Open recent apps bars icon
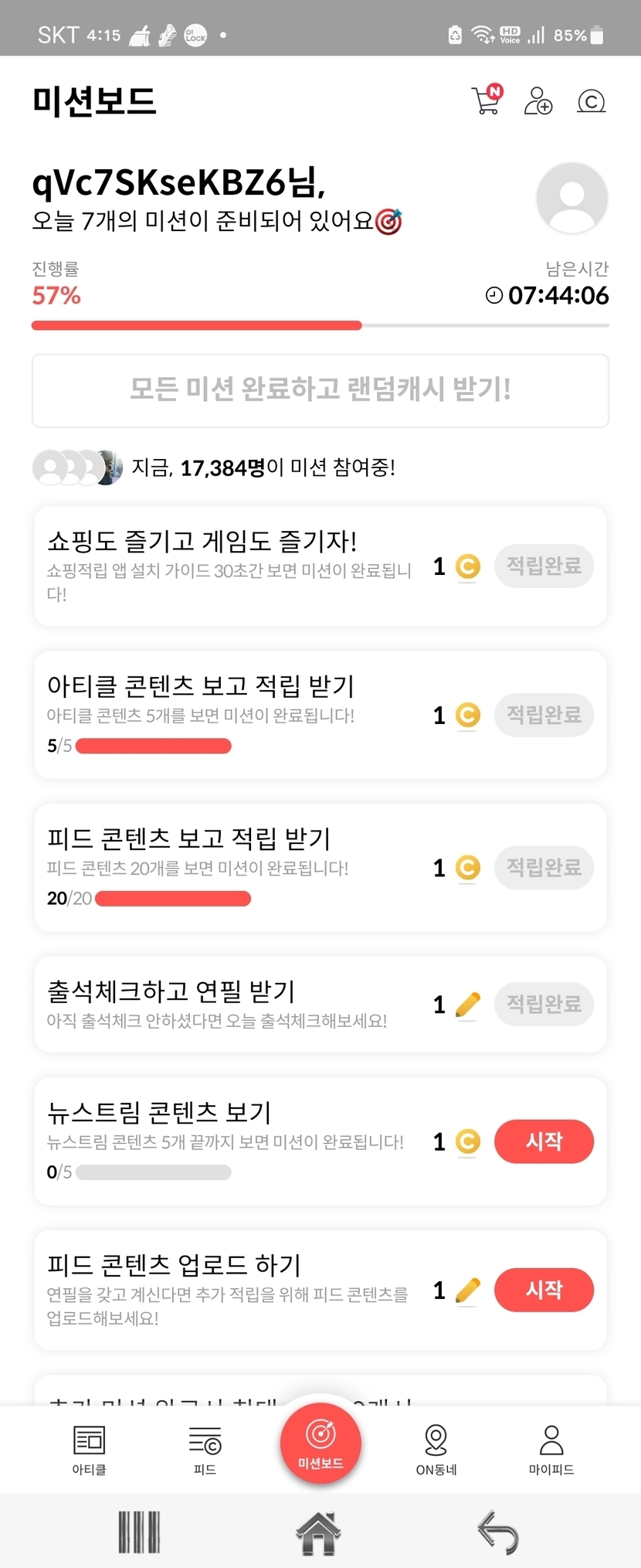 coord(139,1532)
